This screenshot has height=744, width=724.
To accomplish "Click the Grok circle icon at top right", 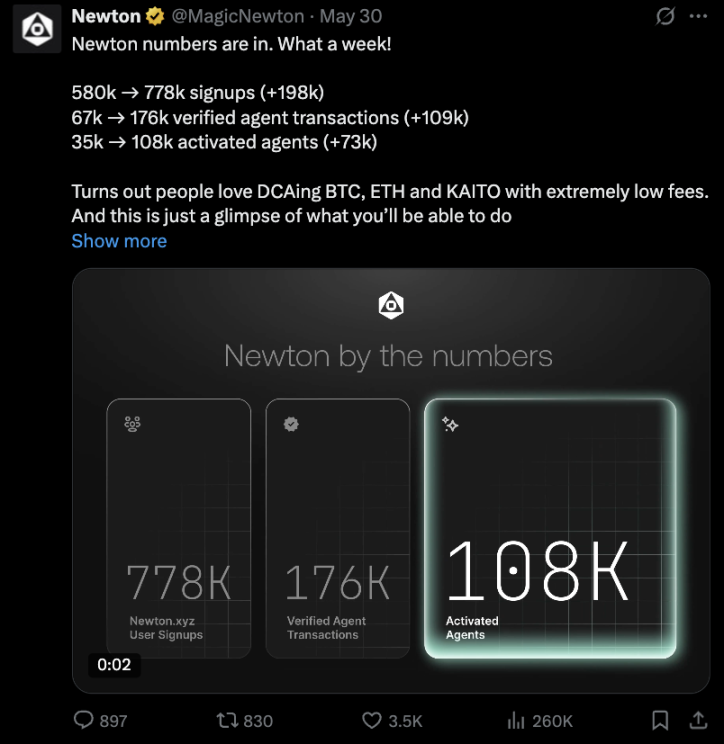I will pyautogui.click(x=664, y=17).
